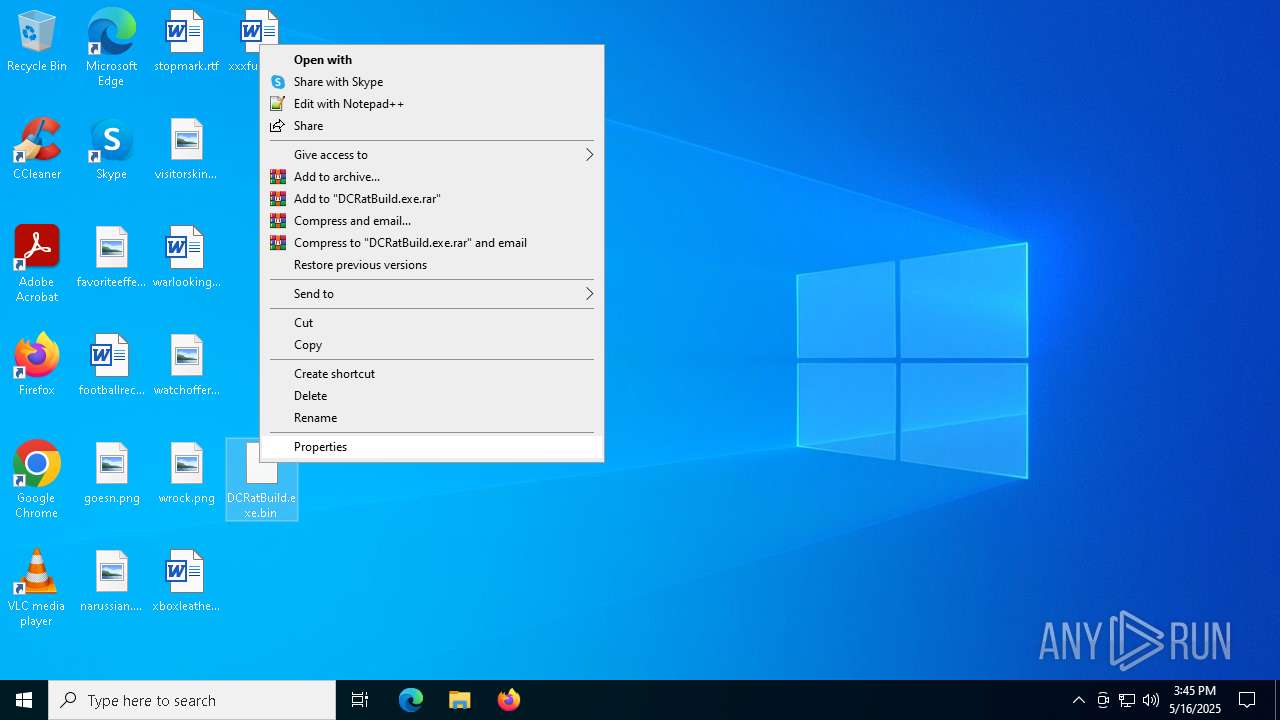Choose Compress to "DCRatBuild.exe.rar" and email

pyautogui.click(x=432, y=243)
